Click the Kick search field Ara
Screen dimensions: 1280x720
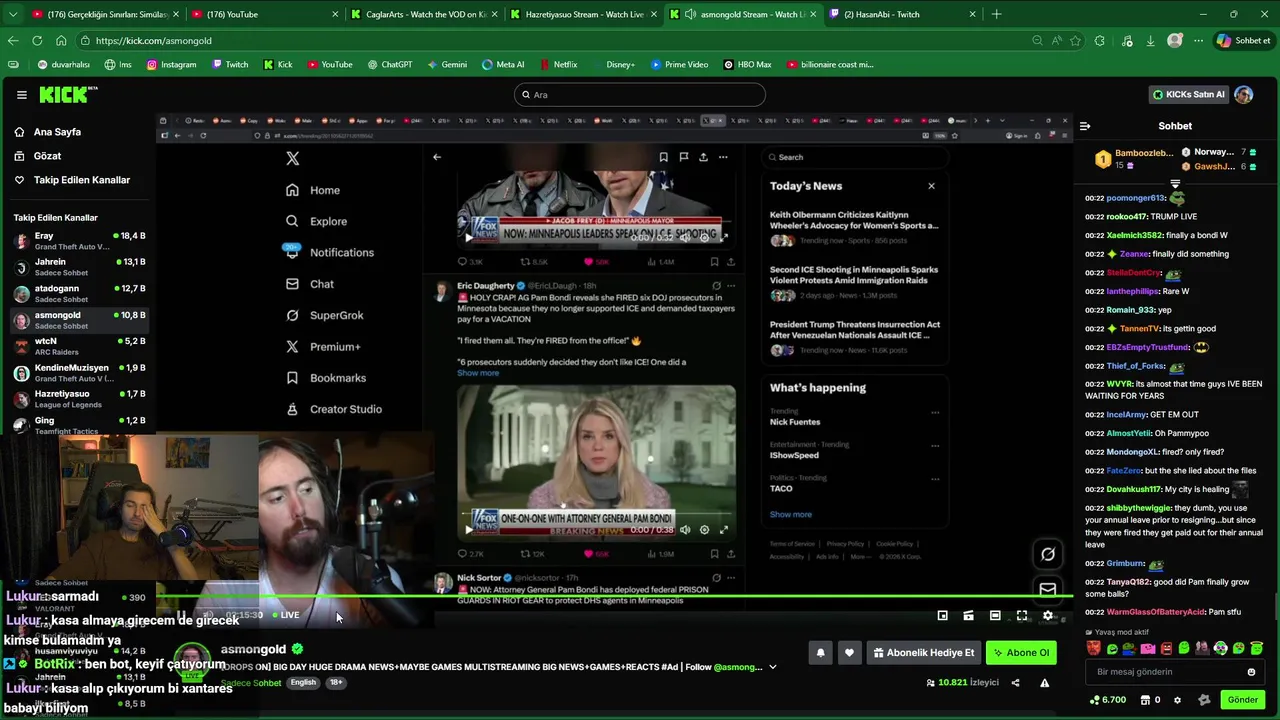click(640, 95)
